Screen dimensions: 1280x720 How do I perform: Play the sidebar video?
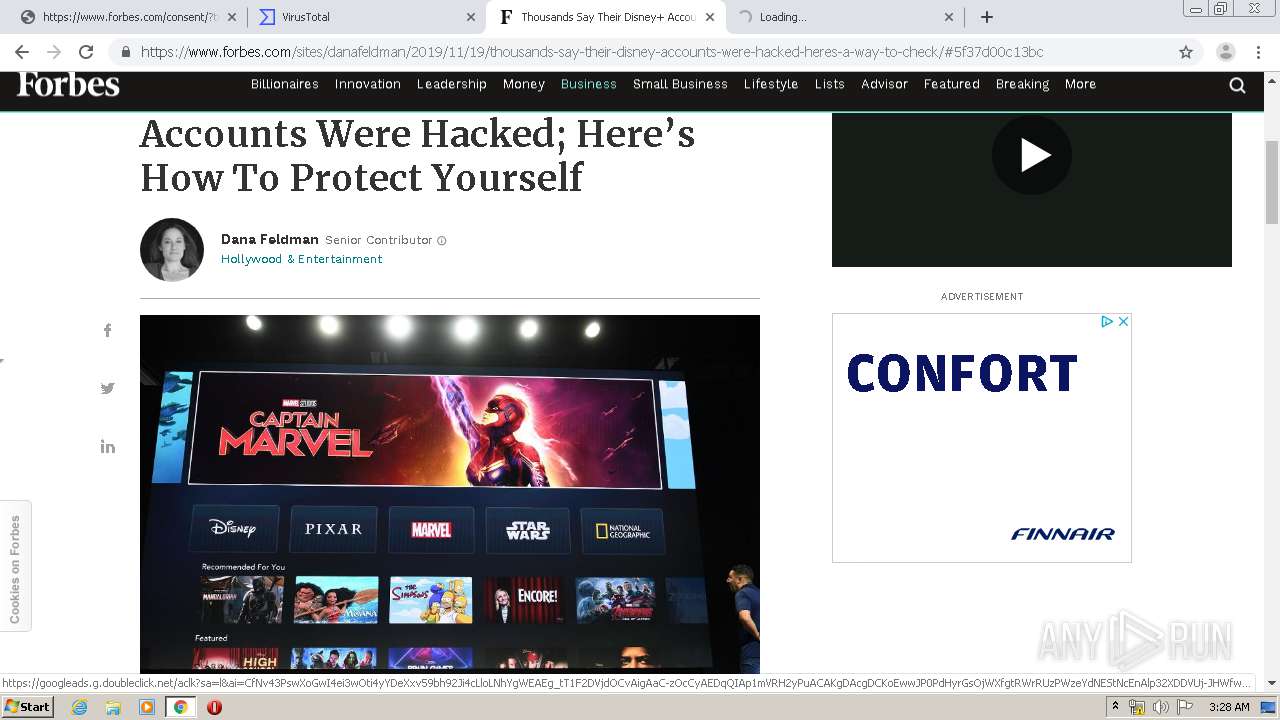[1032, 155]
